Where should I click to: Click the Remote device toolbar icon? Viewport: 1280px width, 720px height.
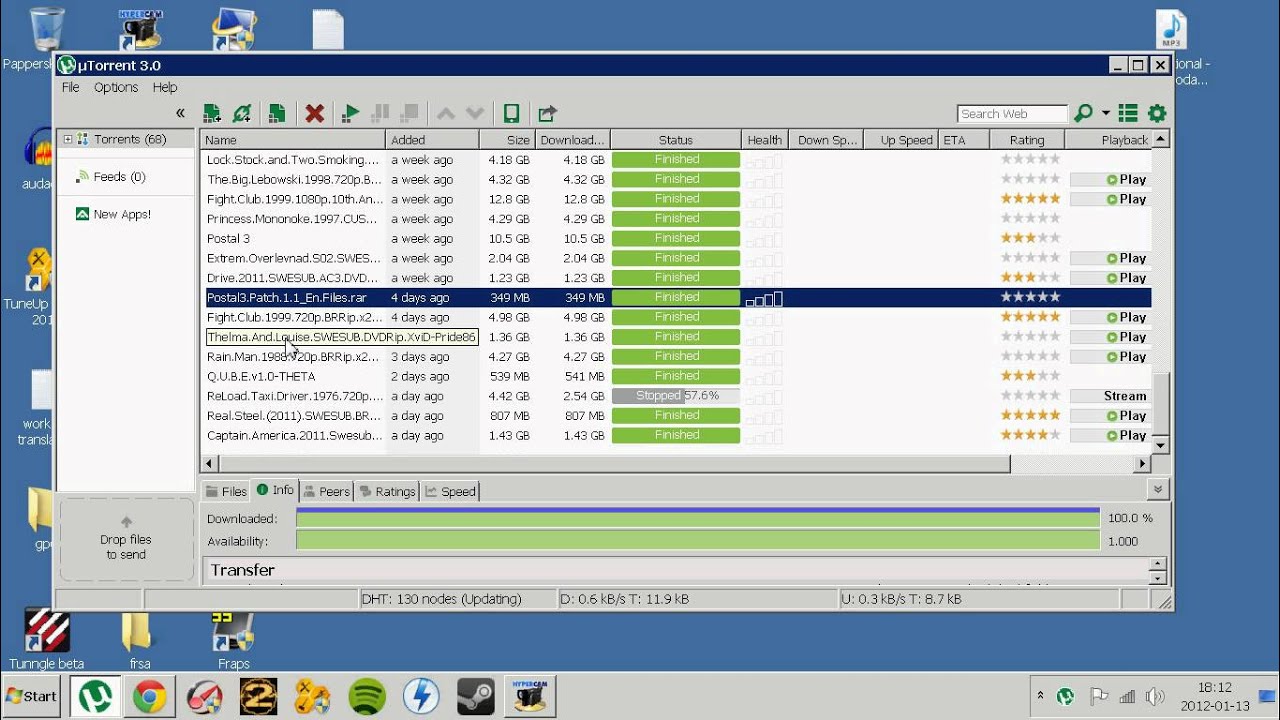coord(511,113)
